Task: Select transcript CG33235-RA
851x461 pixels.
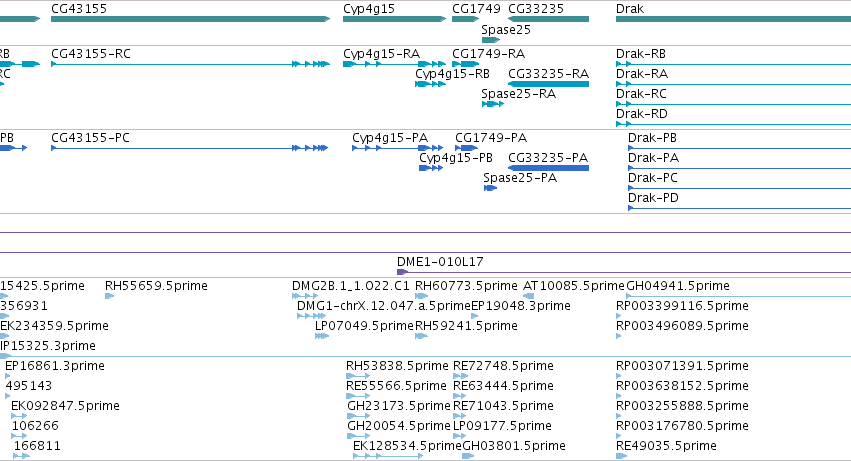Action: click(x=548, y=84)
